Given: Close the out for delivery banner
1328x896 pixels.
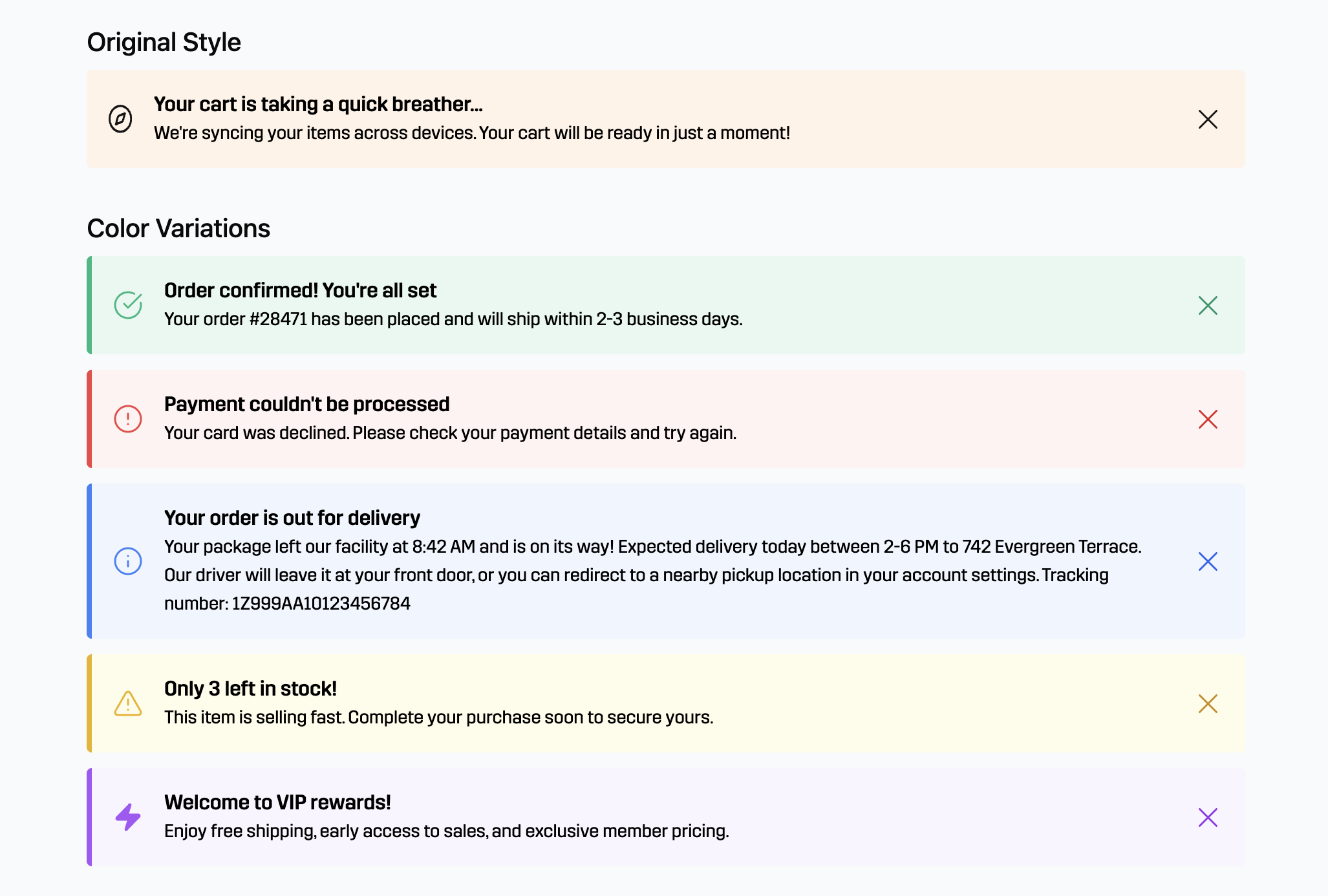Looking at the screenshot, I should pos(1208,562).
